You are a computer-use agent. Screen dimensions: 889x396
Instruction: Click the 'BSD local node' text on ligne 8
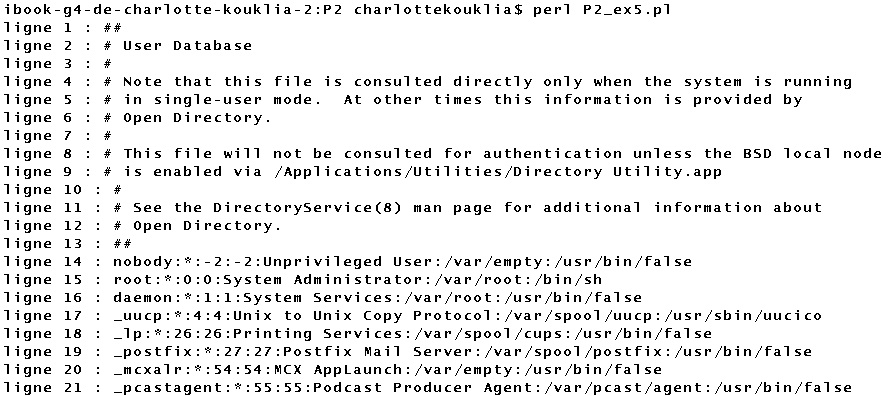click(812, 154)
